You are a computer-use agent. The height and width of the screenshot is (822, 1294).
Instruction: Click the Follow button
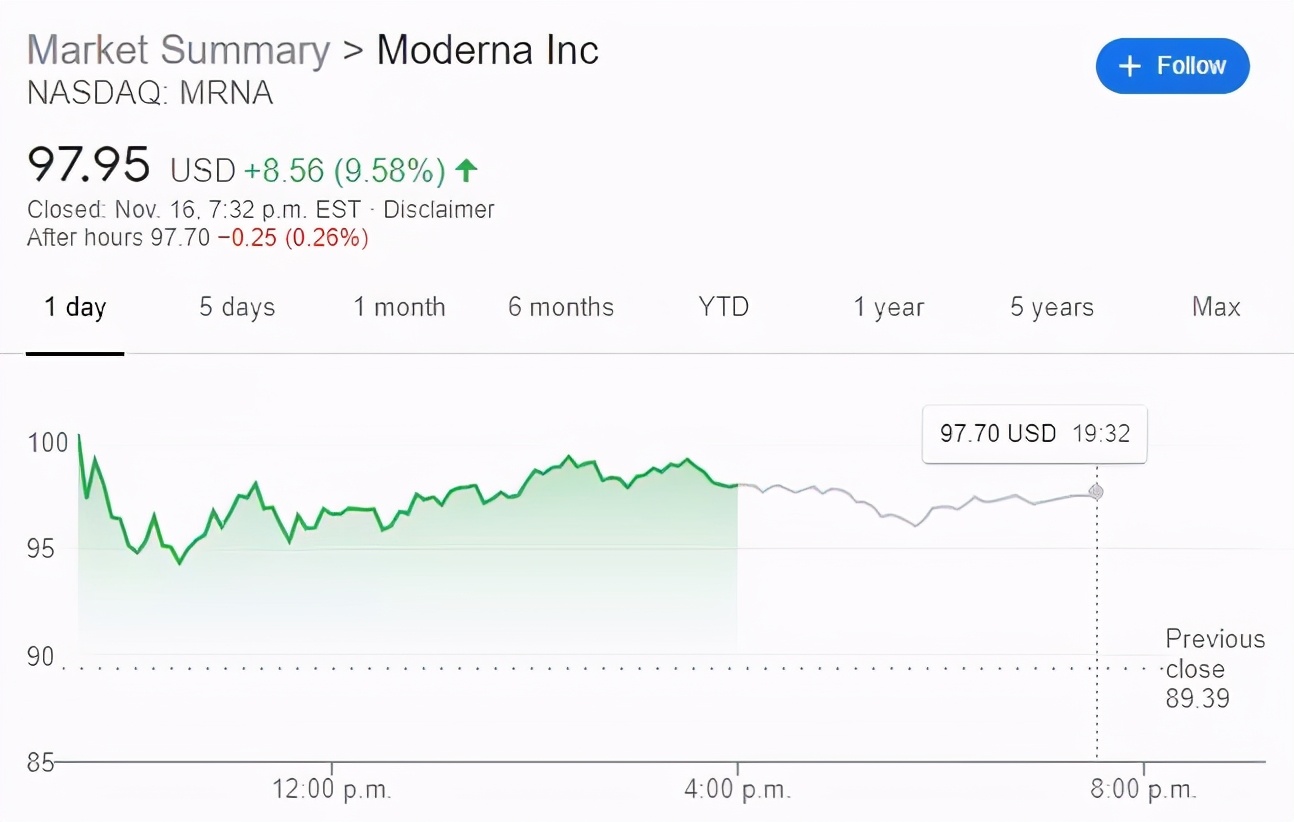pos(1172,66)
